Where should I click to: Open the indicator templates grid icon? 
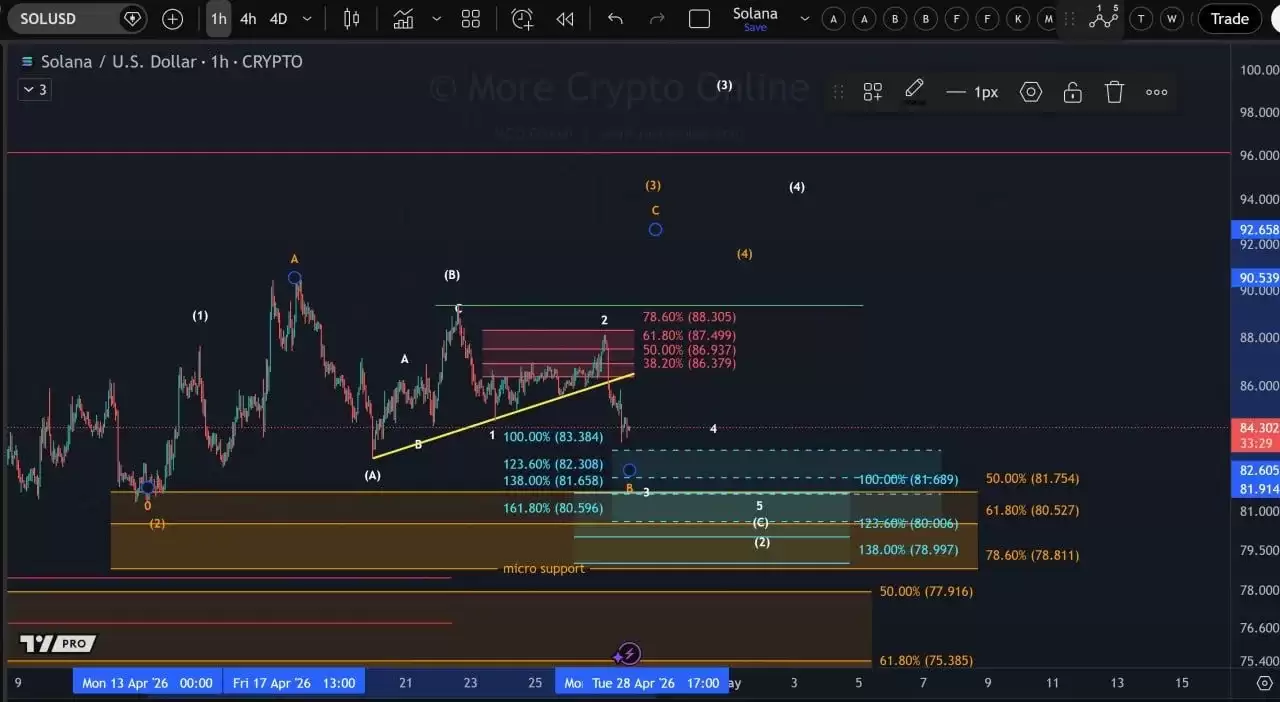tap(470, 19)
